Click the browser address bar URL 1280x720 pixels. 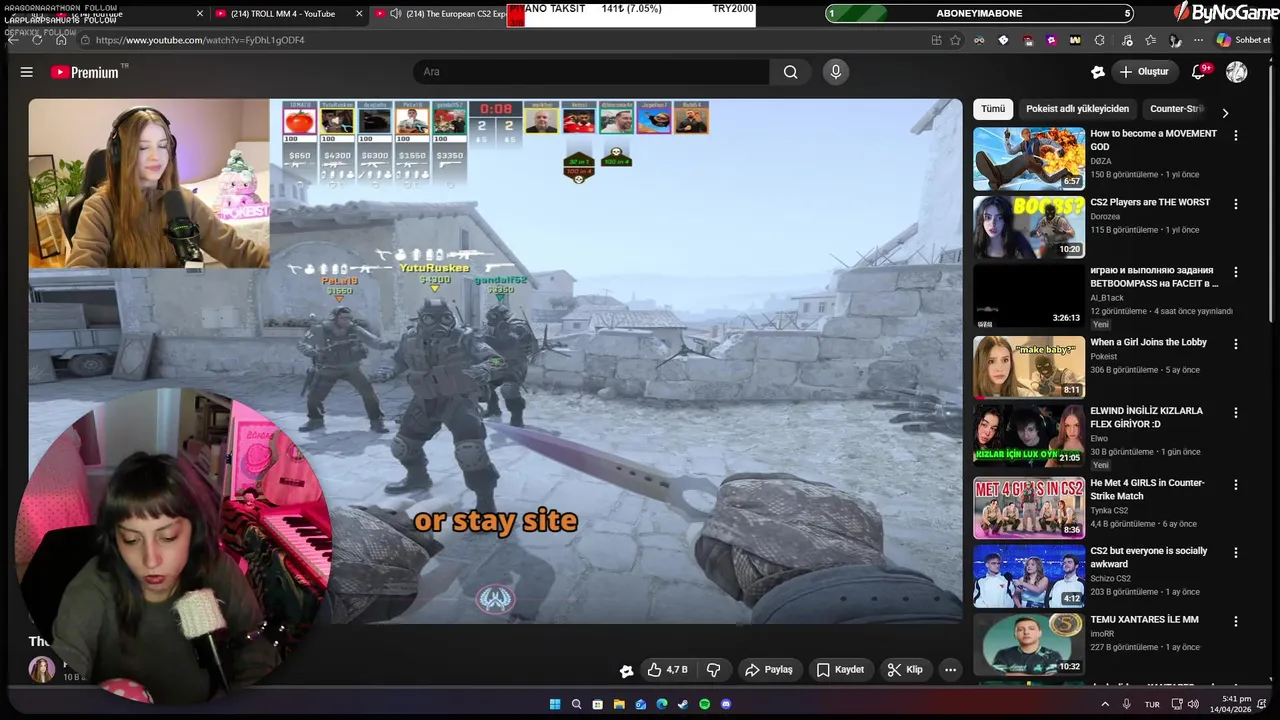coord(200,40)
